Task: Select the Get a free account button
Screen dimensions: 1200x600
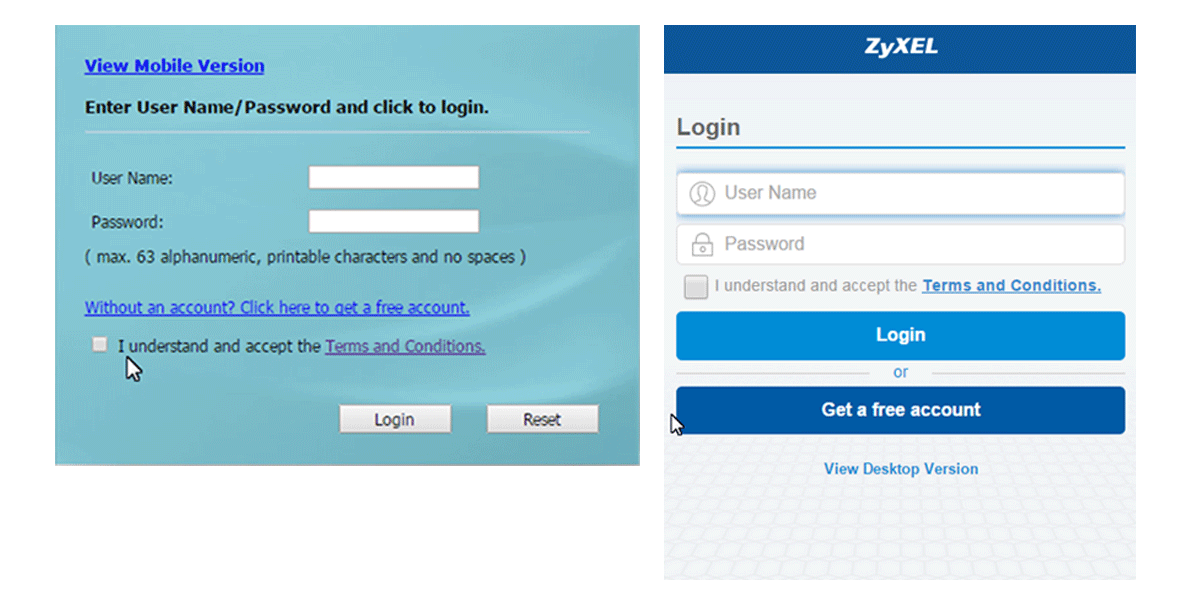Action: click(x=900, y=410)
